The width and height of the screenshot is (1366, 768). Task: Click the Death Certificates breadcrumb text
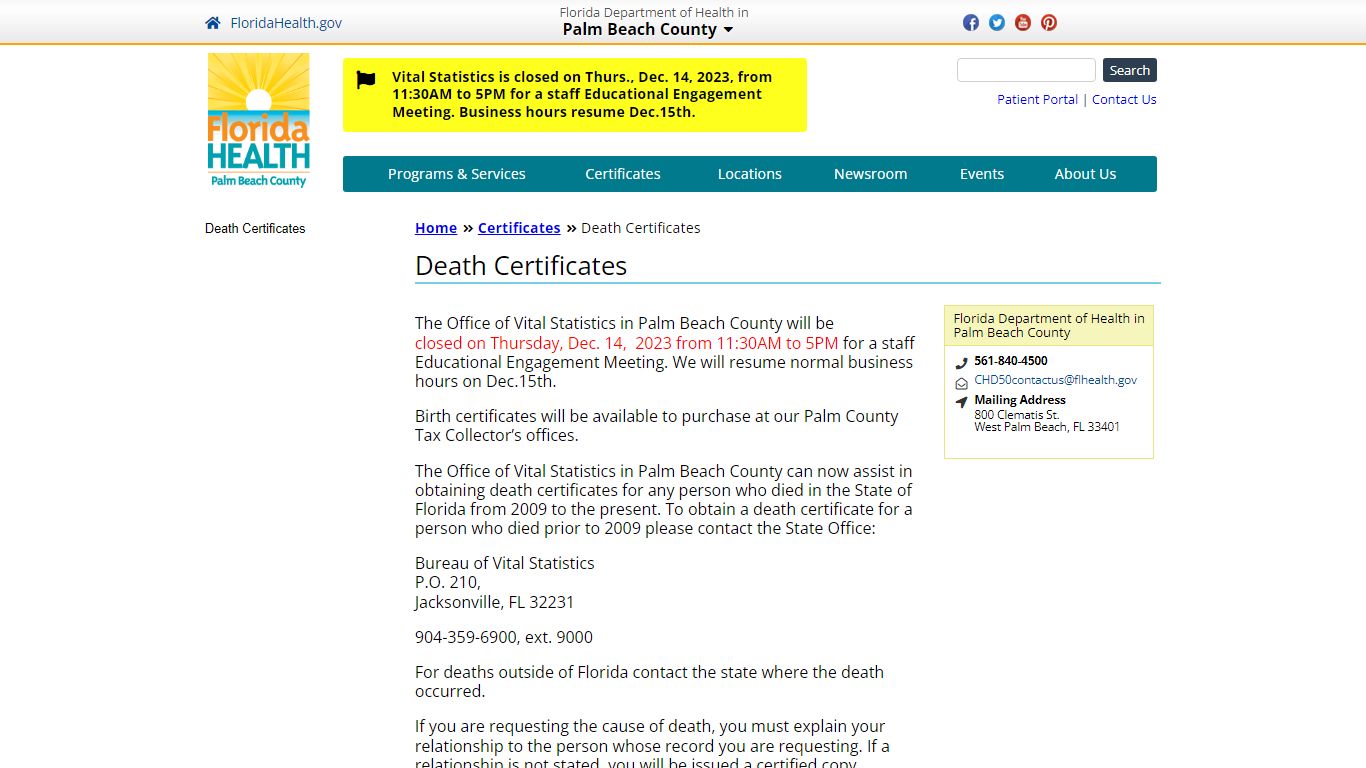(x=641, y=228)
